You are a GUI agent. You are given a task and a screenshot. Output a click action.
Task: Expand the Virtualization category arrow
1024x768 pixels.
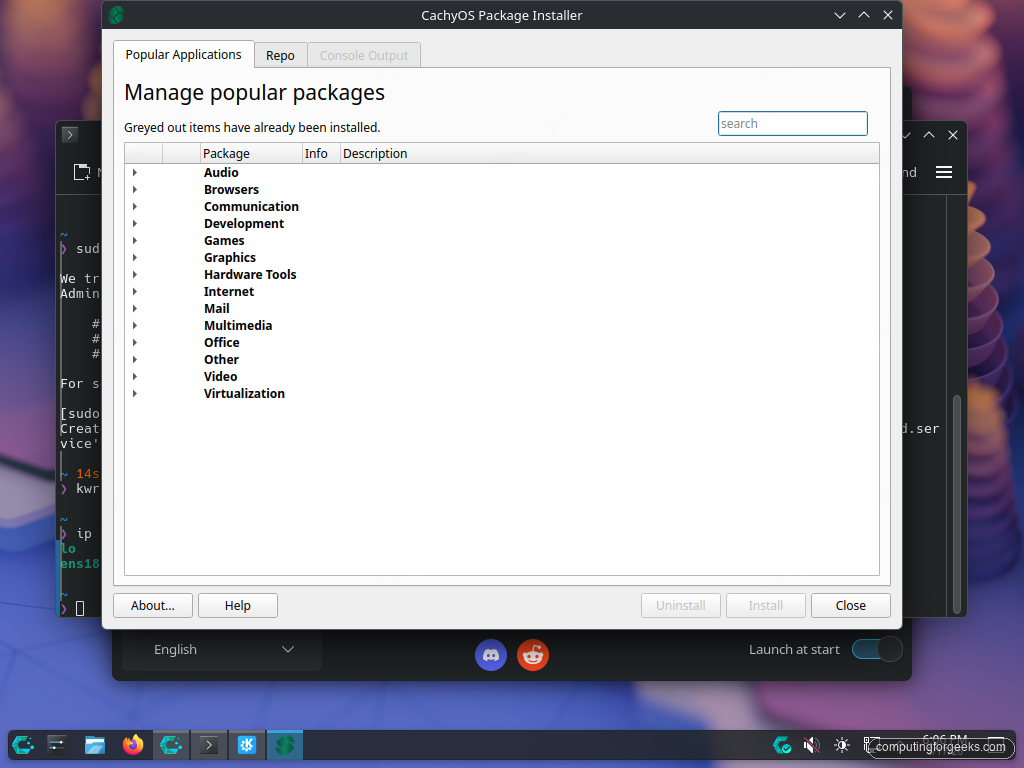tap(135, 393)
